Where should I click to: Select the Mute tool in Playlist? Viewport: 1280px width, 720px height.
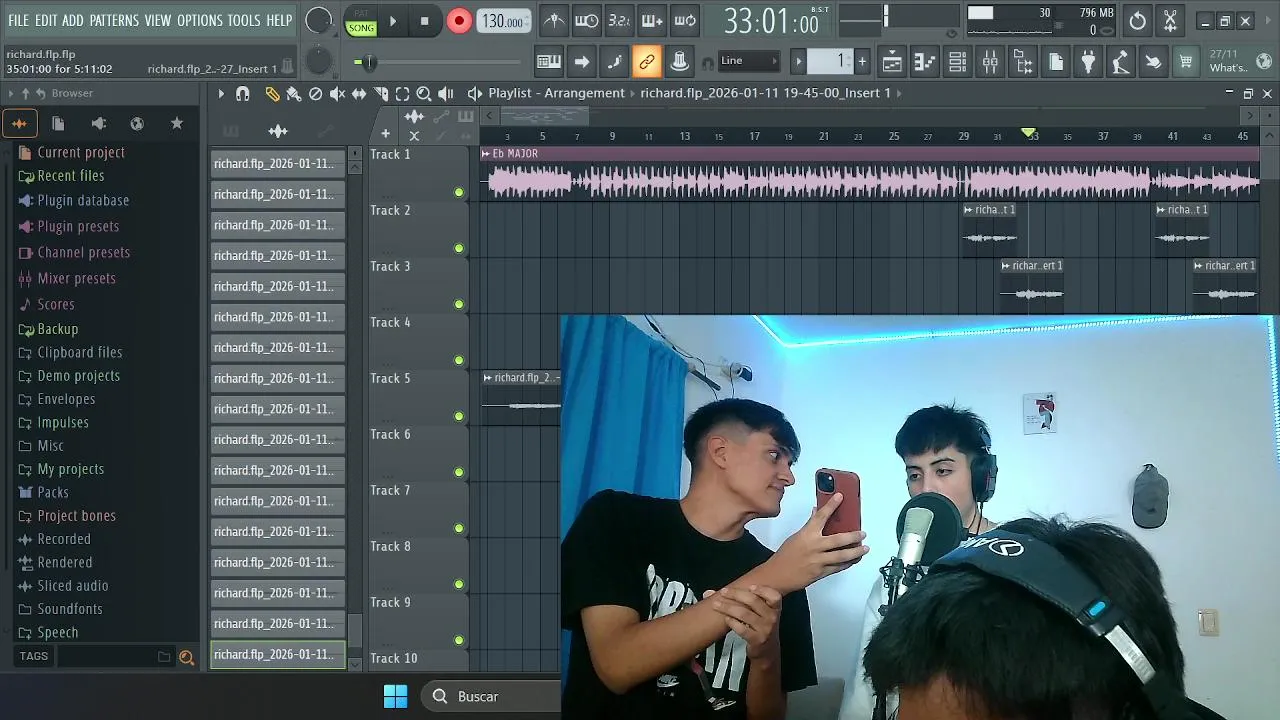coord(337,93)
